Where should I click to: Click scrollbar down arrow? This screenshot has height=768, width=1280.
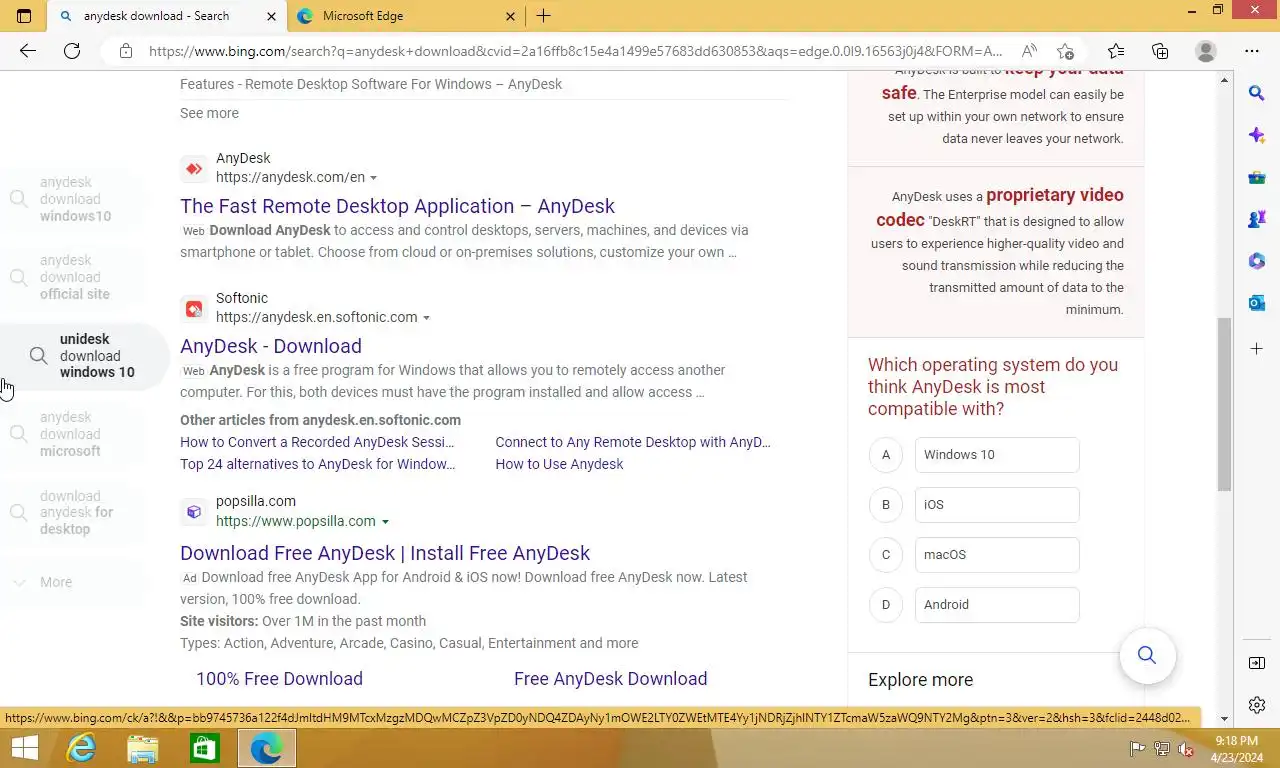tap(1224, 718)
